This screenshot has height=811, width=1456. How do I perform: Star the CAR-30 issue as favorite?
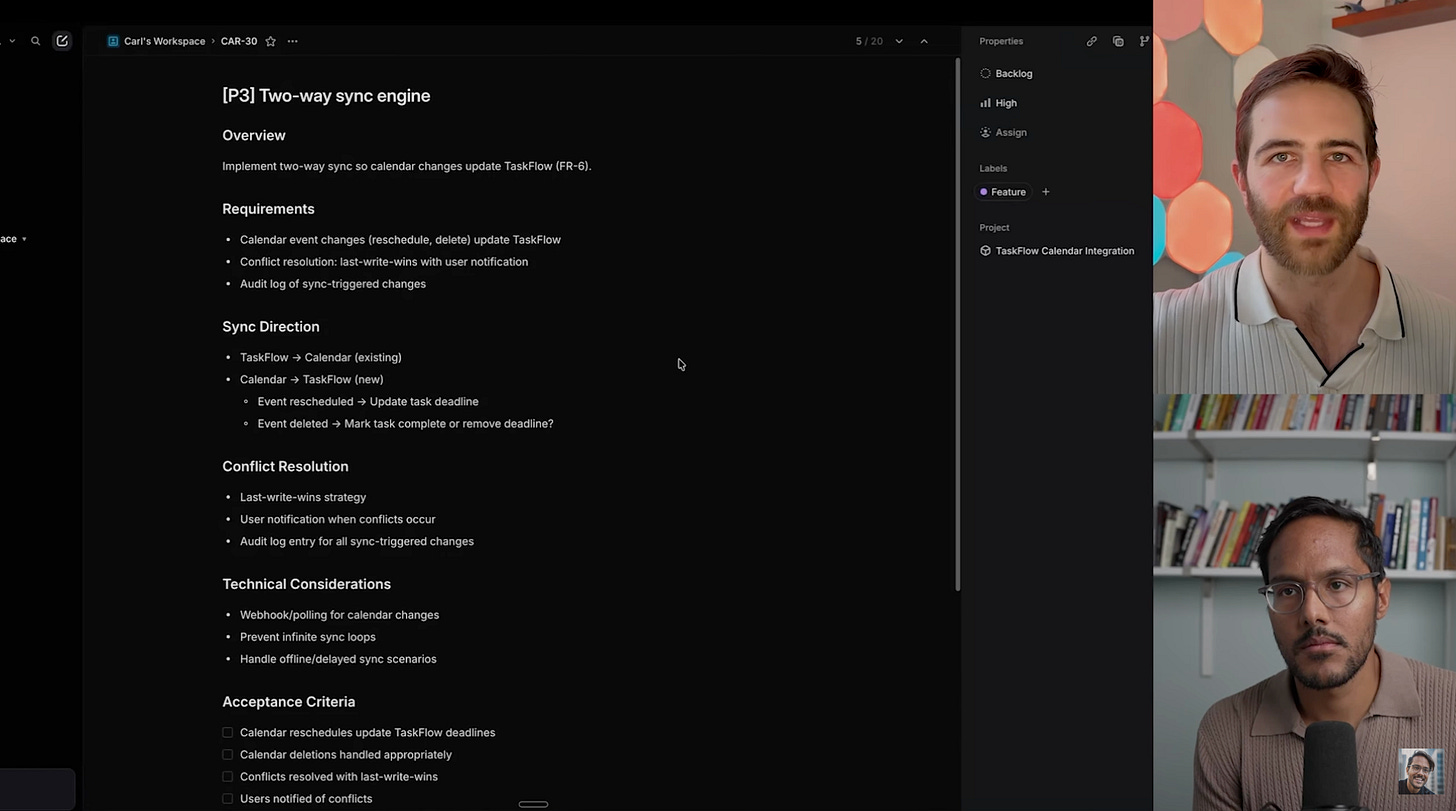(x=270, y=41)
